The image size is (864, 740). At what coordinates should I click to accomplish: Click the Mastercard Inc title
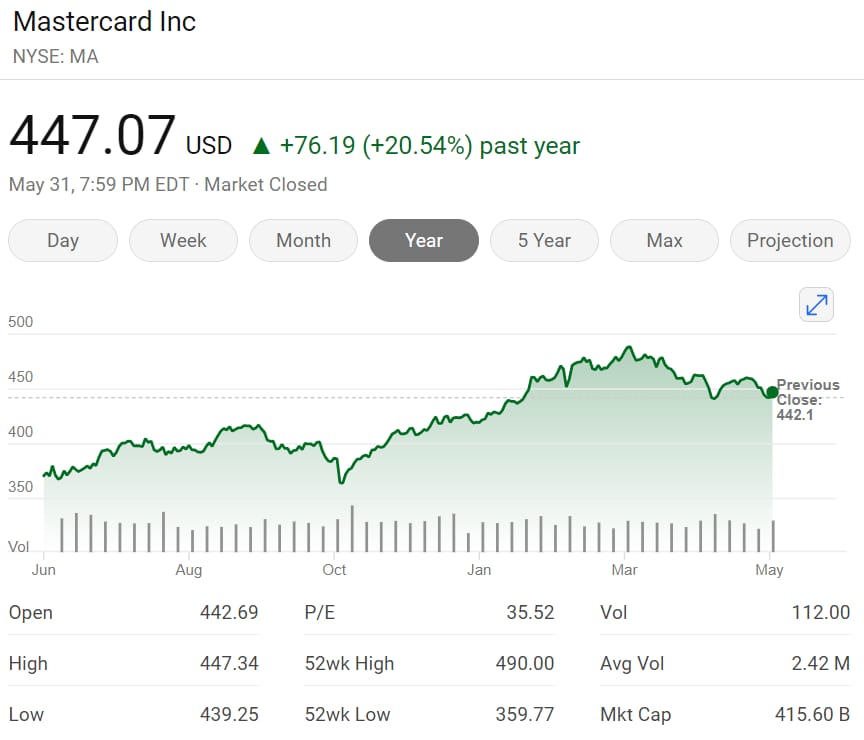pos(104,22)
